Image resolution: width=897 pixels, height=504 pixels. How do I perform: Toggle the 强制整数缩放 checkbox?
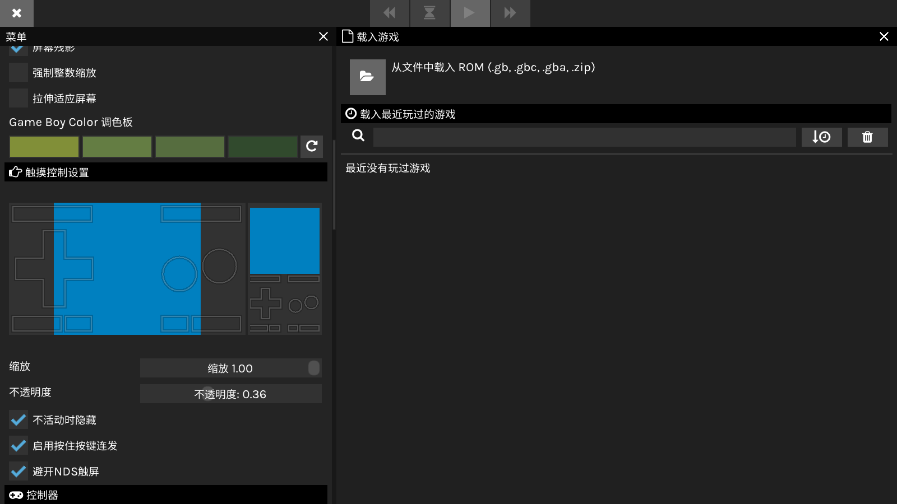coord(18,72)
